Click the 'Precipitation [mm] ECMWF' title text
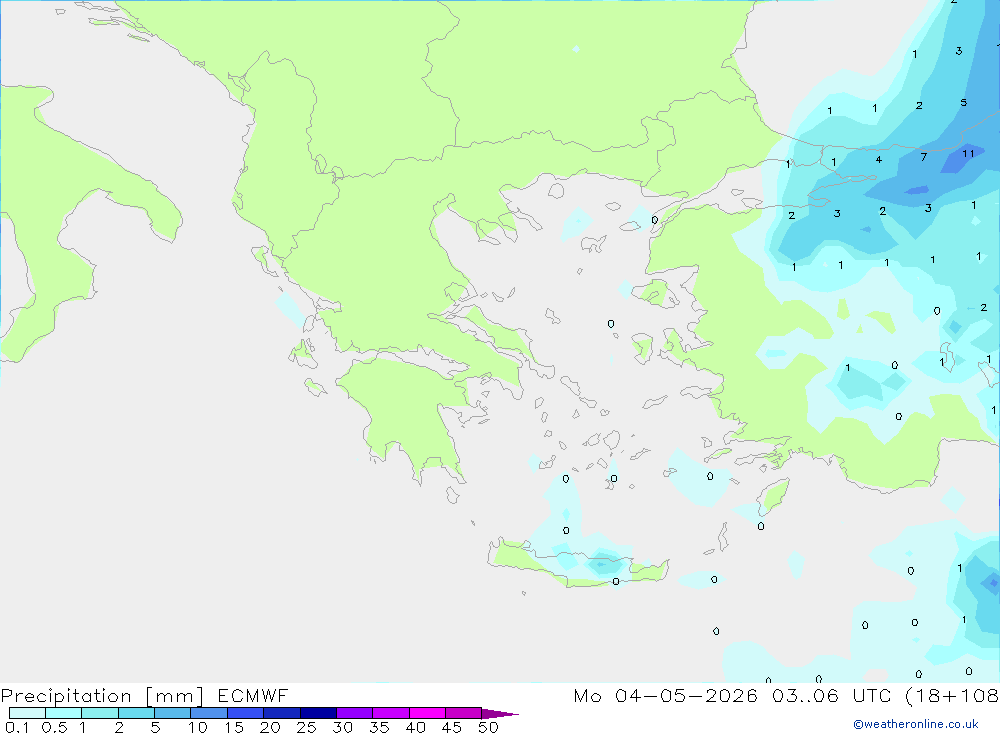The width and height of the screenshot is (1000, 733). [x=145, y=696]
